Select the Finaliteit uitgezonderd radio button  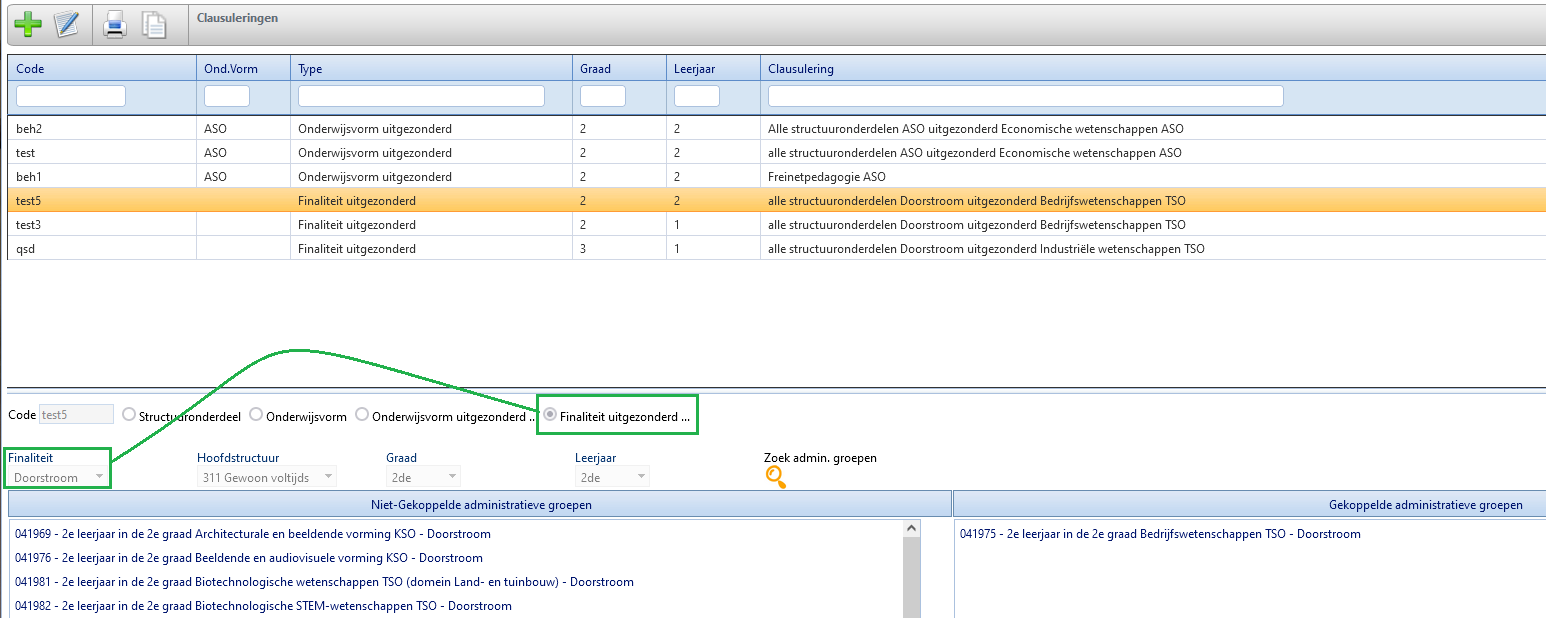click(x=550, y=415)
